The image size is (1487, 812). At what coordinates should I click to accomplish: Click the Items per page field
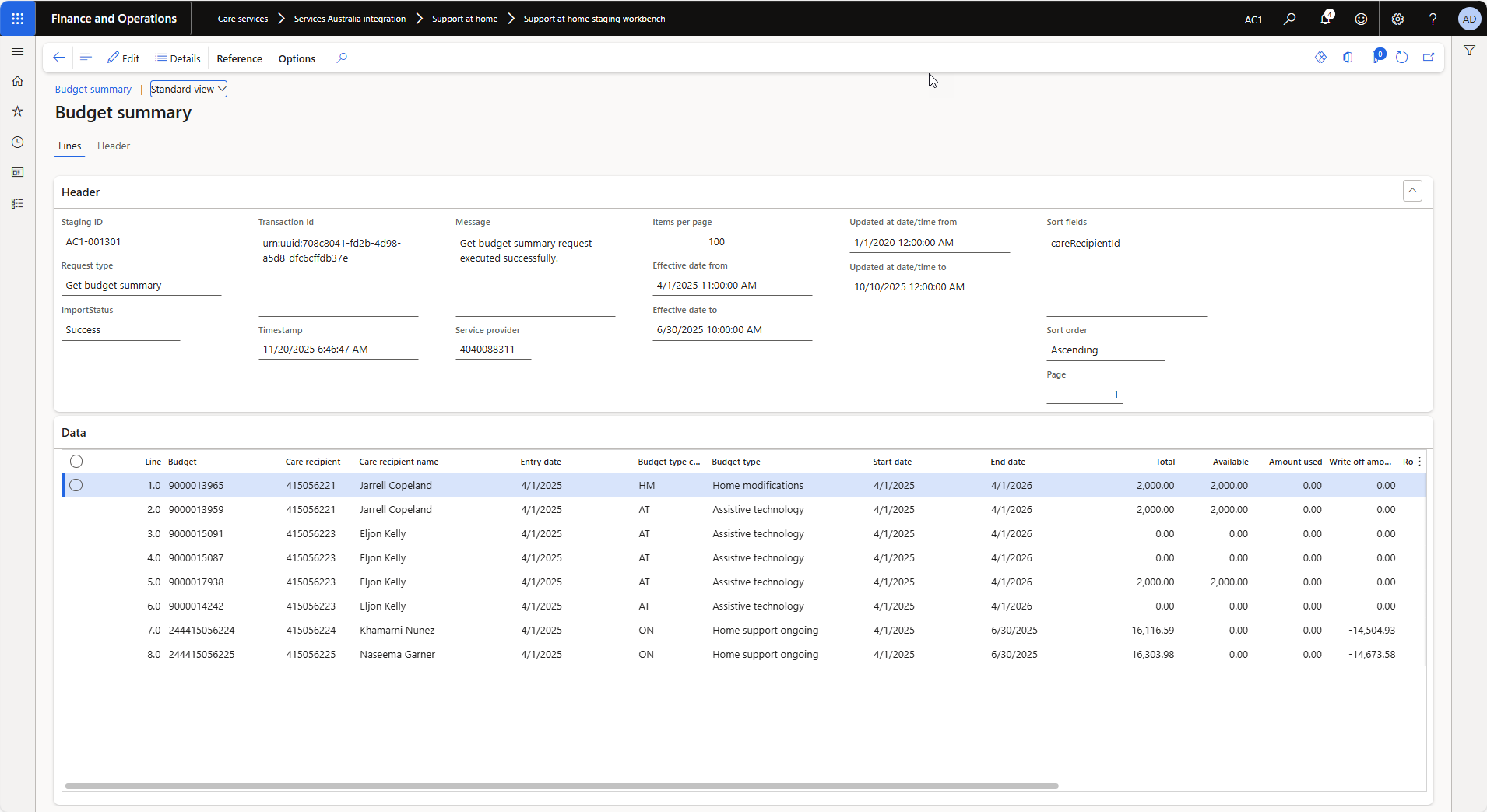point(689,242)
